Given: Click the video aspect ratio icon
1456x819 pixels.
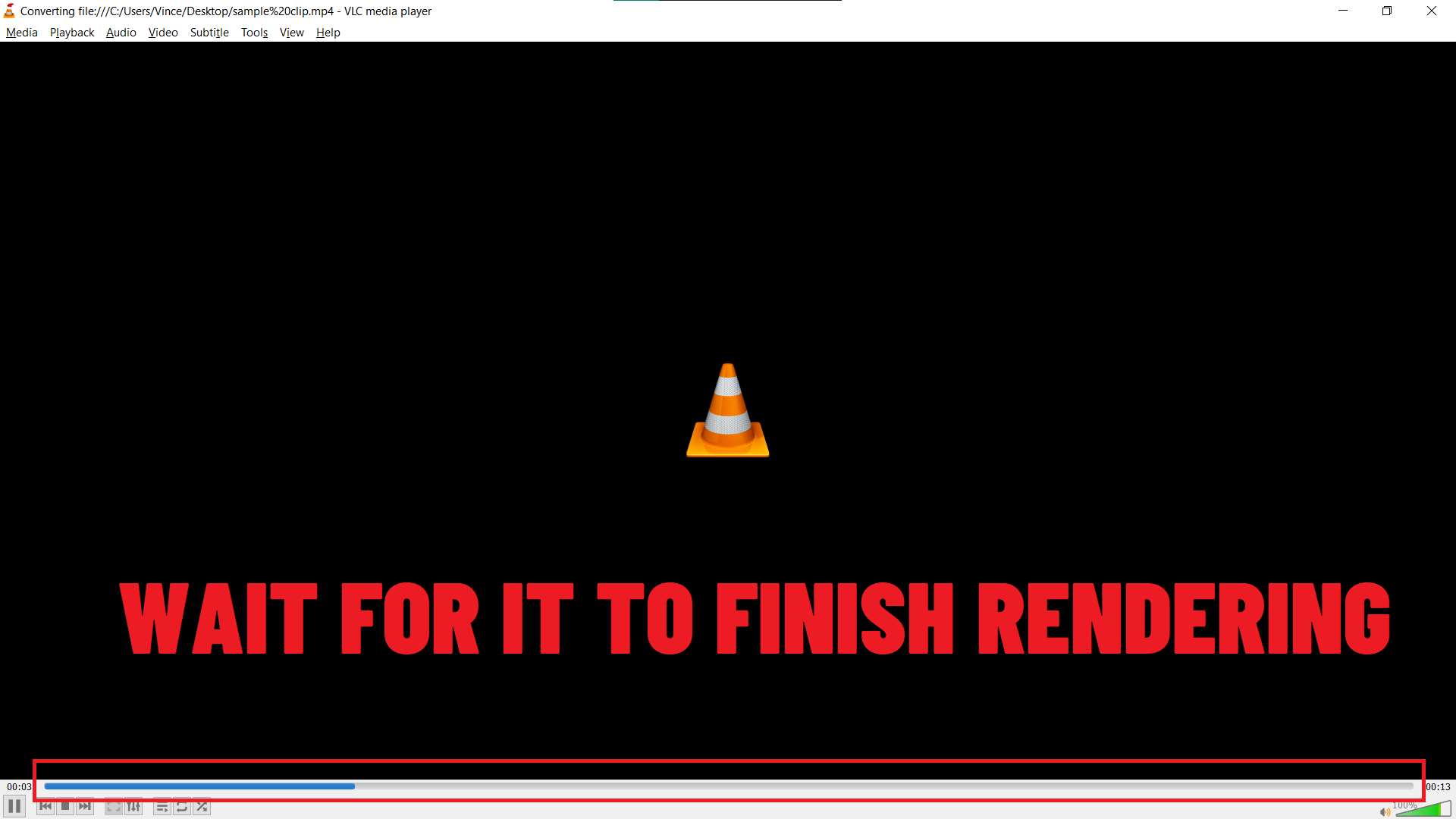Looking at the screenshot, I should [x=114, y=807].
